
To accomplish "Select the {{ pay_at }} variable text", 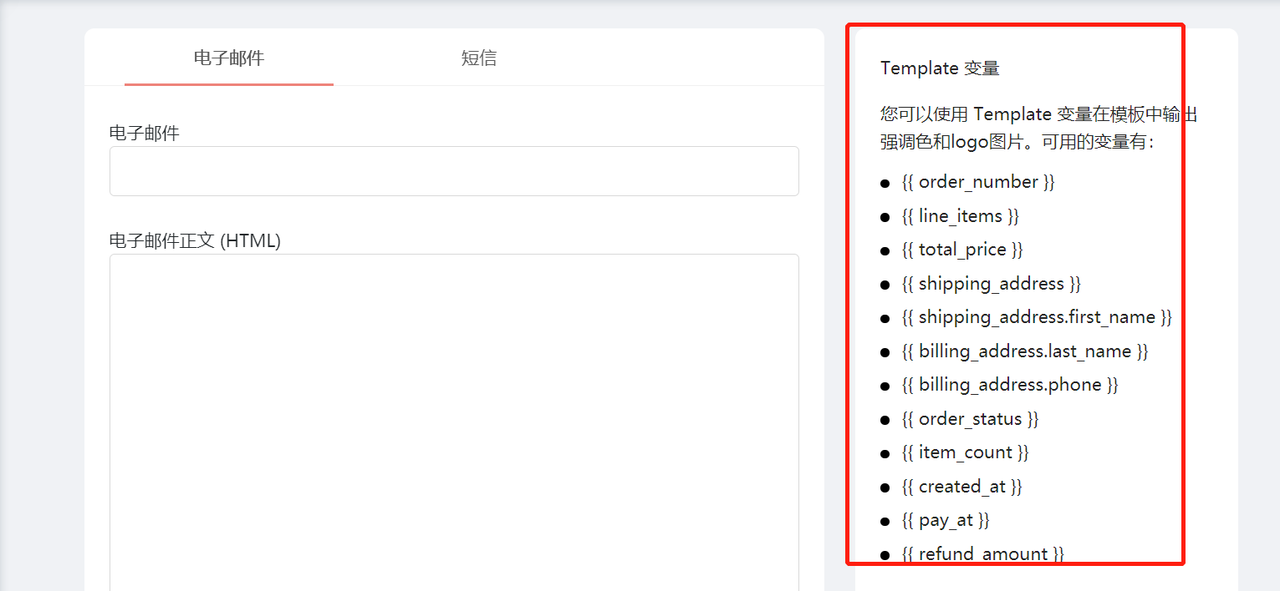I will click(945, 521).
